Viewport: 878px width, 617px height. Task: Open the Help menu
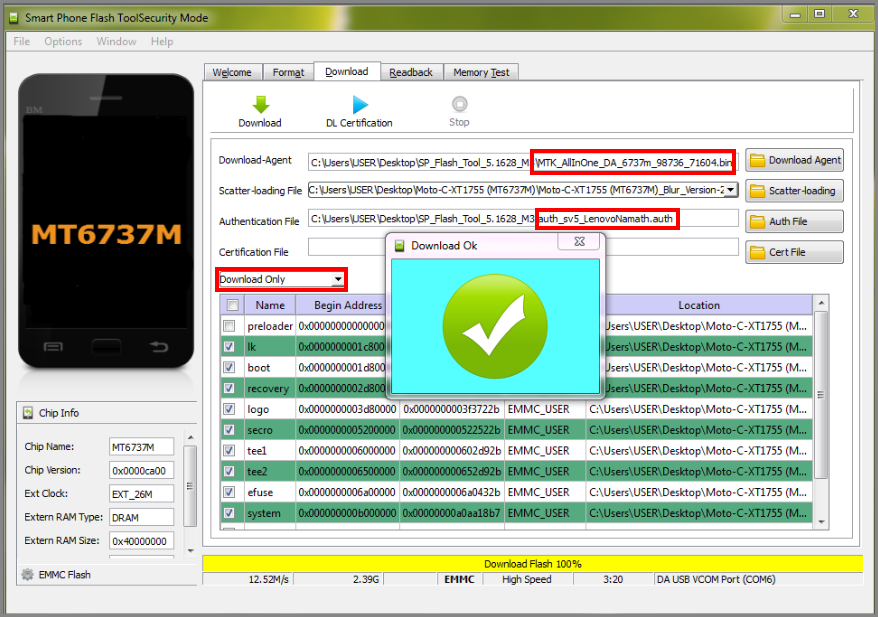point(162,41)
